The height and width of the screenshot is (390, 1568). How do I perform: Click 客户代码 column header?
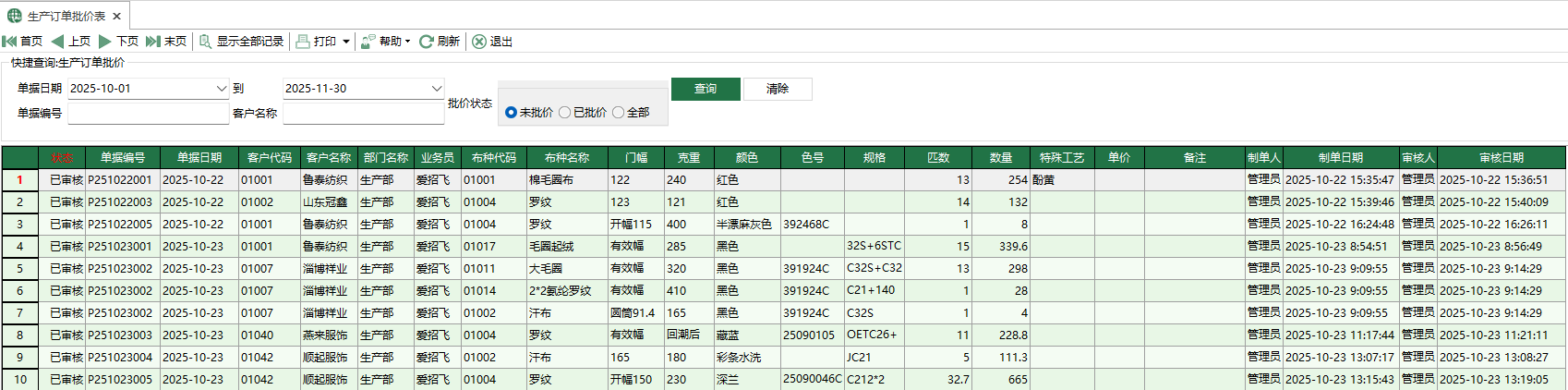tap(270, 157)
